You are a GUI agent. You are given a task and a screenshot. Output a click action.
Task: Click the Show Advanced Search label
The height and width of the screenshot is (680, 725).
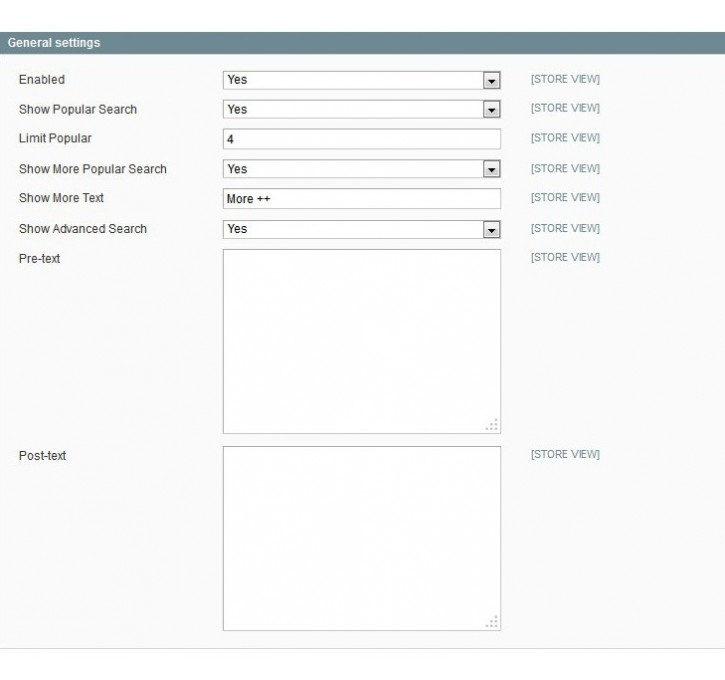82,229
